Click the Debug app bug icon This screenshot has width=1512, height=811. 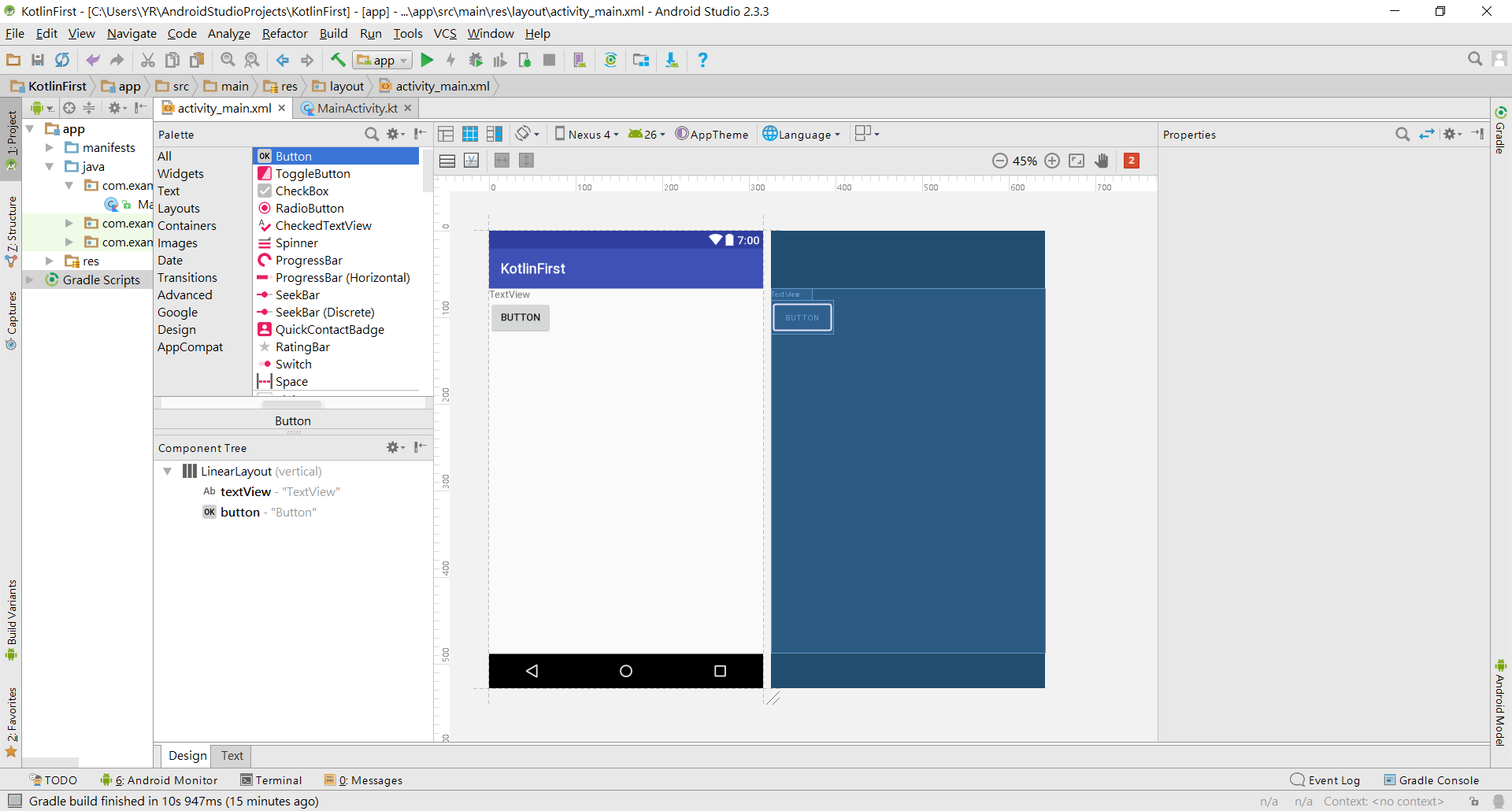pos(476,60)
